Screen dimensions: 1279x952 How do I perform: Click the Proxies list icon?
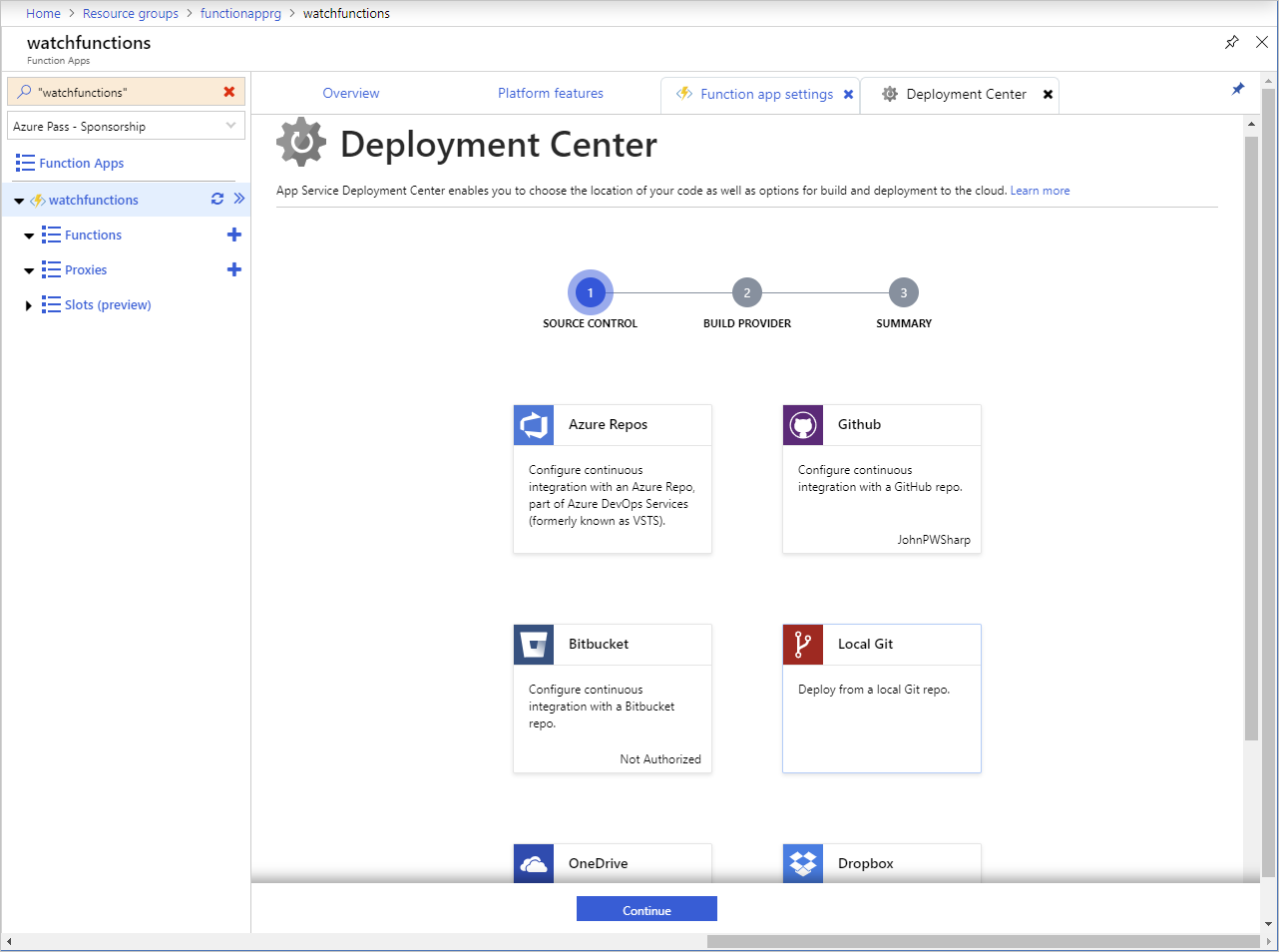click(51, 269)
